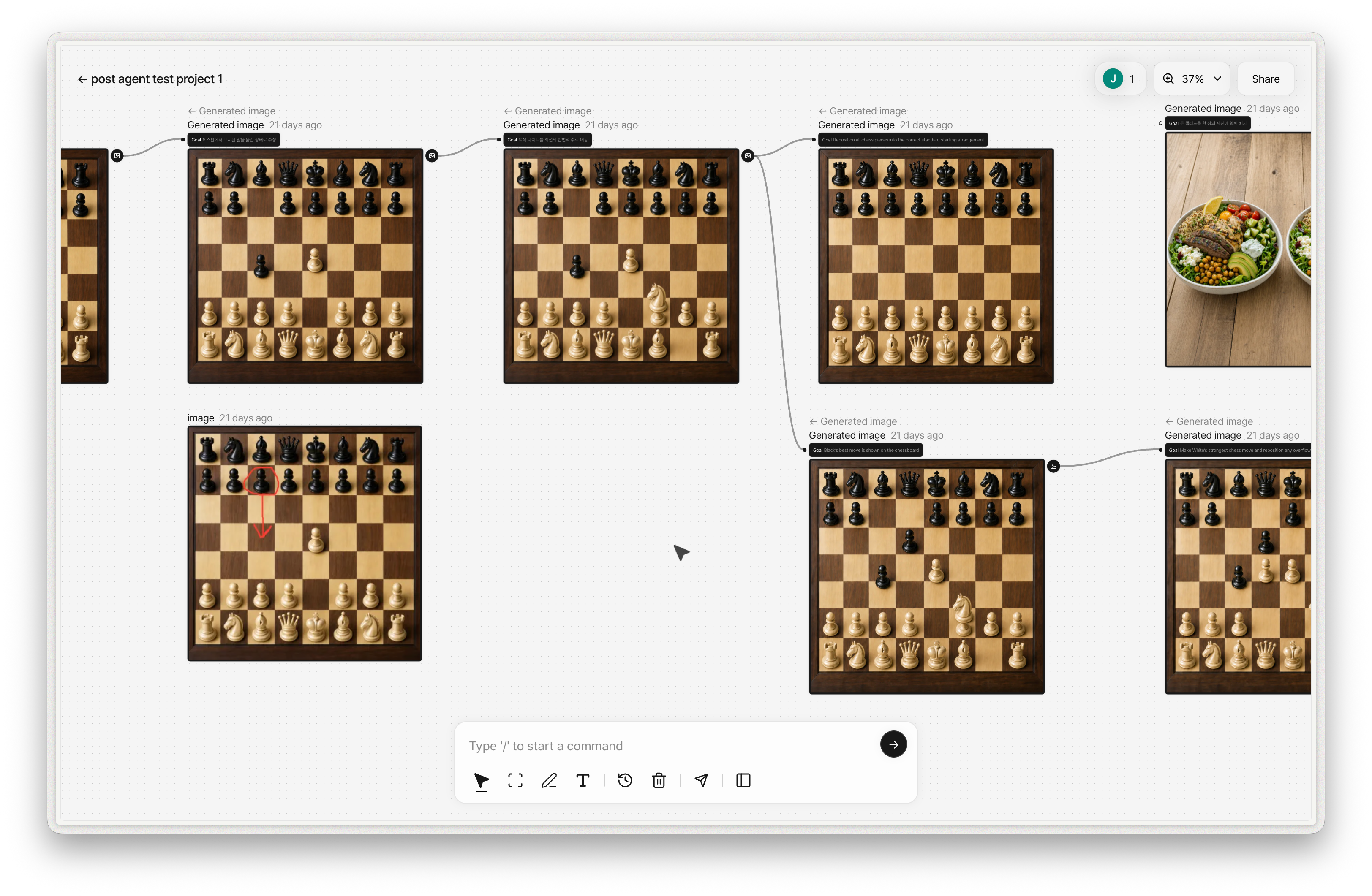Image resolution: width=1372 pixels, height=896 pixels.
Task: Submit command with arrow button
Action: (x=893, y=744)
